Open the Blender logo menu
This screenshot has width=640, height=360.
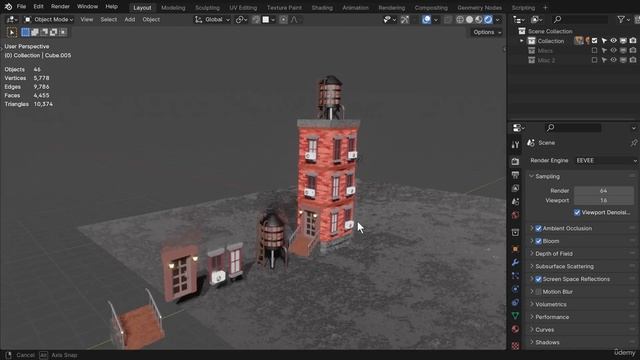tap(8, 7)
